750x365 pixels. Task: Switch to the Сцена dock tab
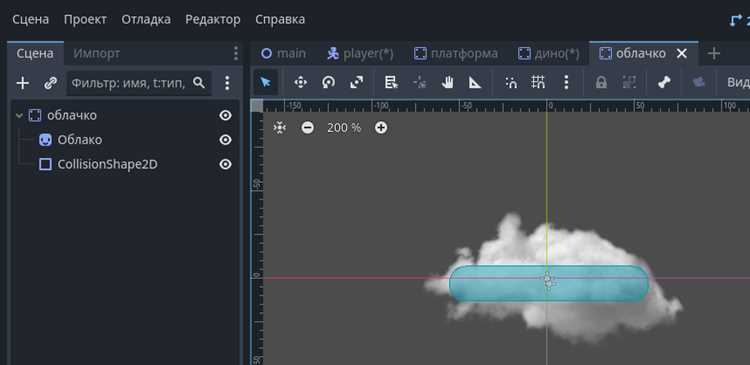coord(35,54)
